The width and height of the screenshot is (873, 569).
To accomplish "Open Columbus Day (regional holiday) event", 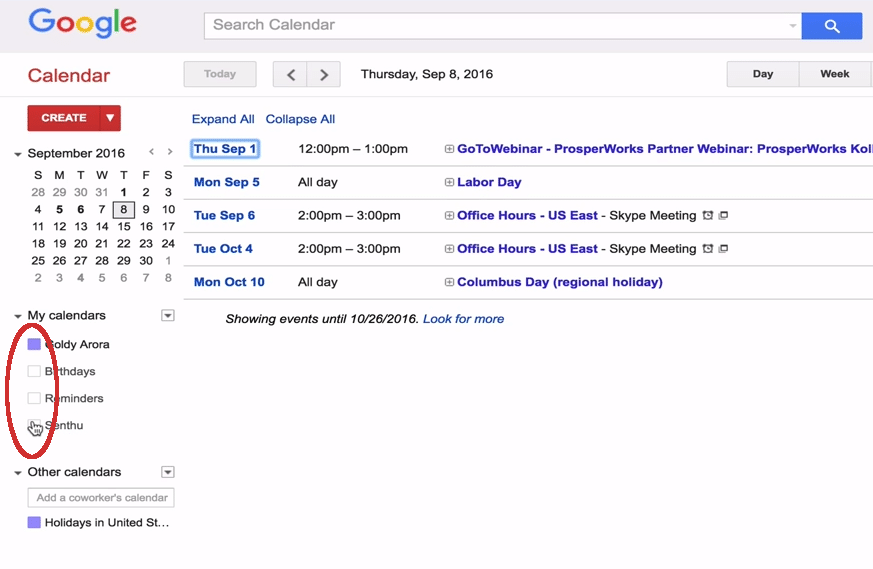I will [560, 282].
